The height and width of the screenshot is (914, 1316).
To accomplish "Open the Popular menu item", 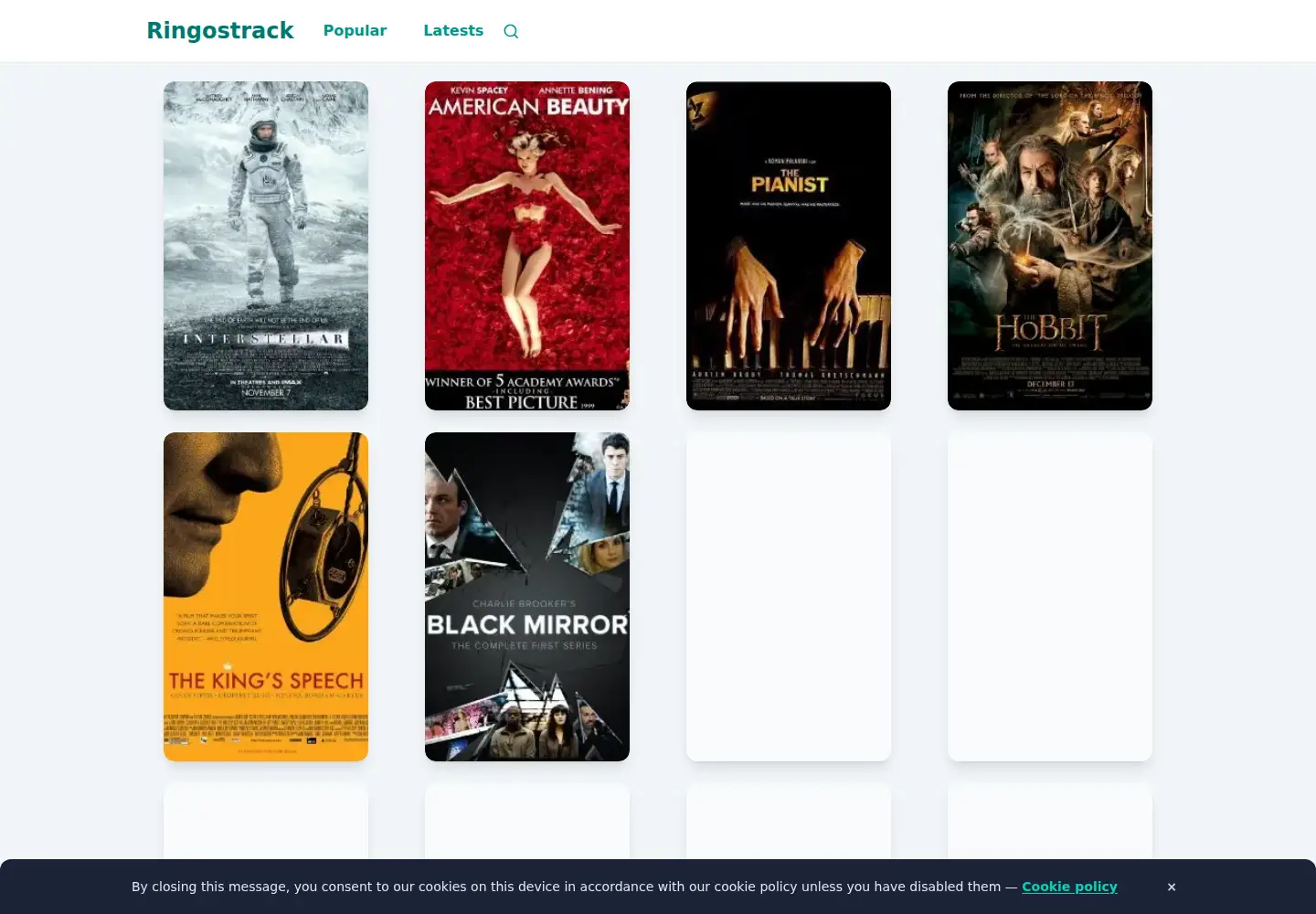I will click(355, 31).
